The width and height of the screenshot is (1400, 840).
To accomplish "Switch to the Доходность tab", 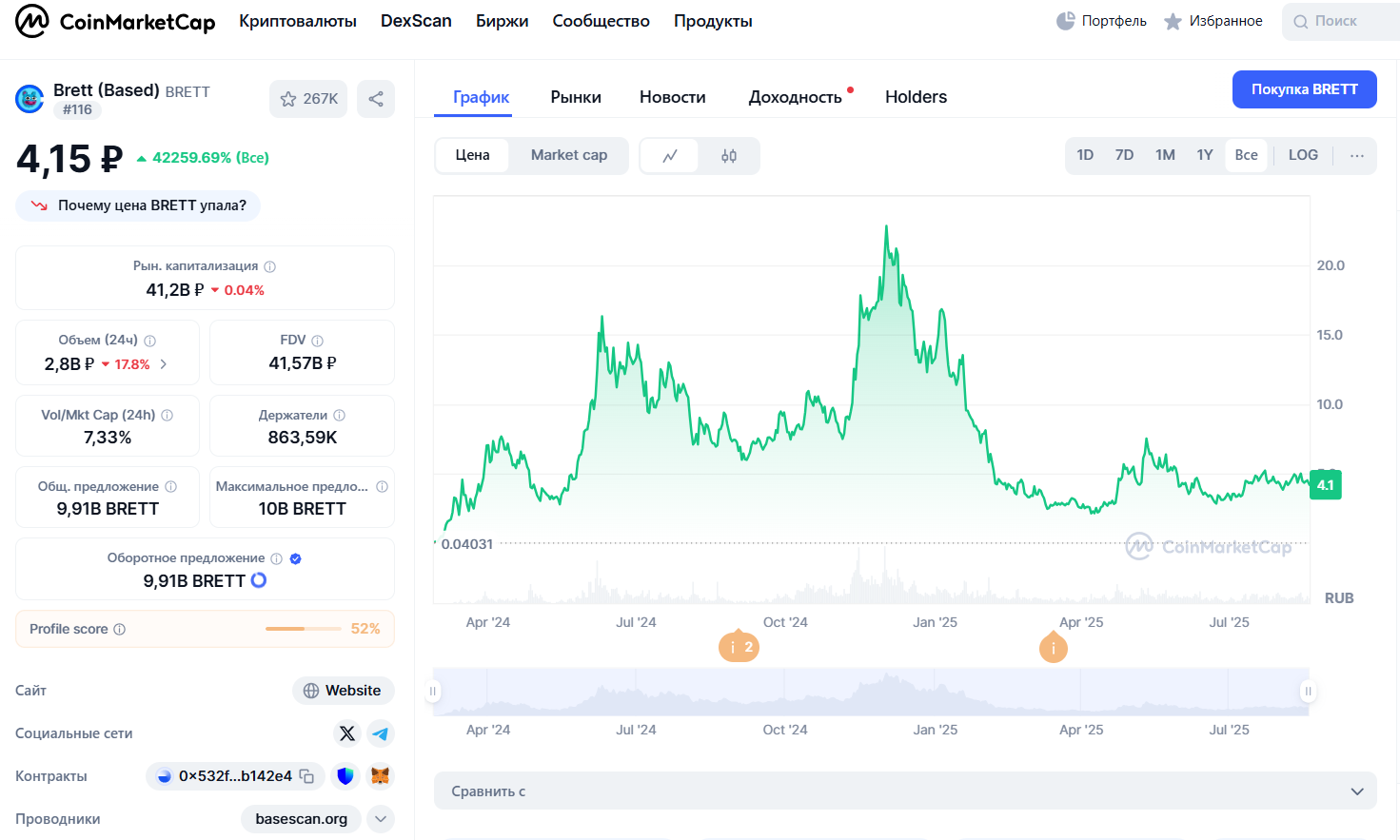I will pyautogui.click(x=796, y=97).
